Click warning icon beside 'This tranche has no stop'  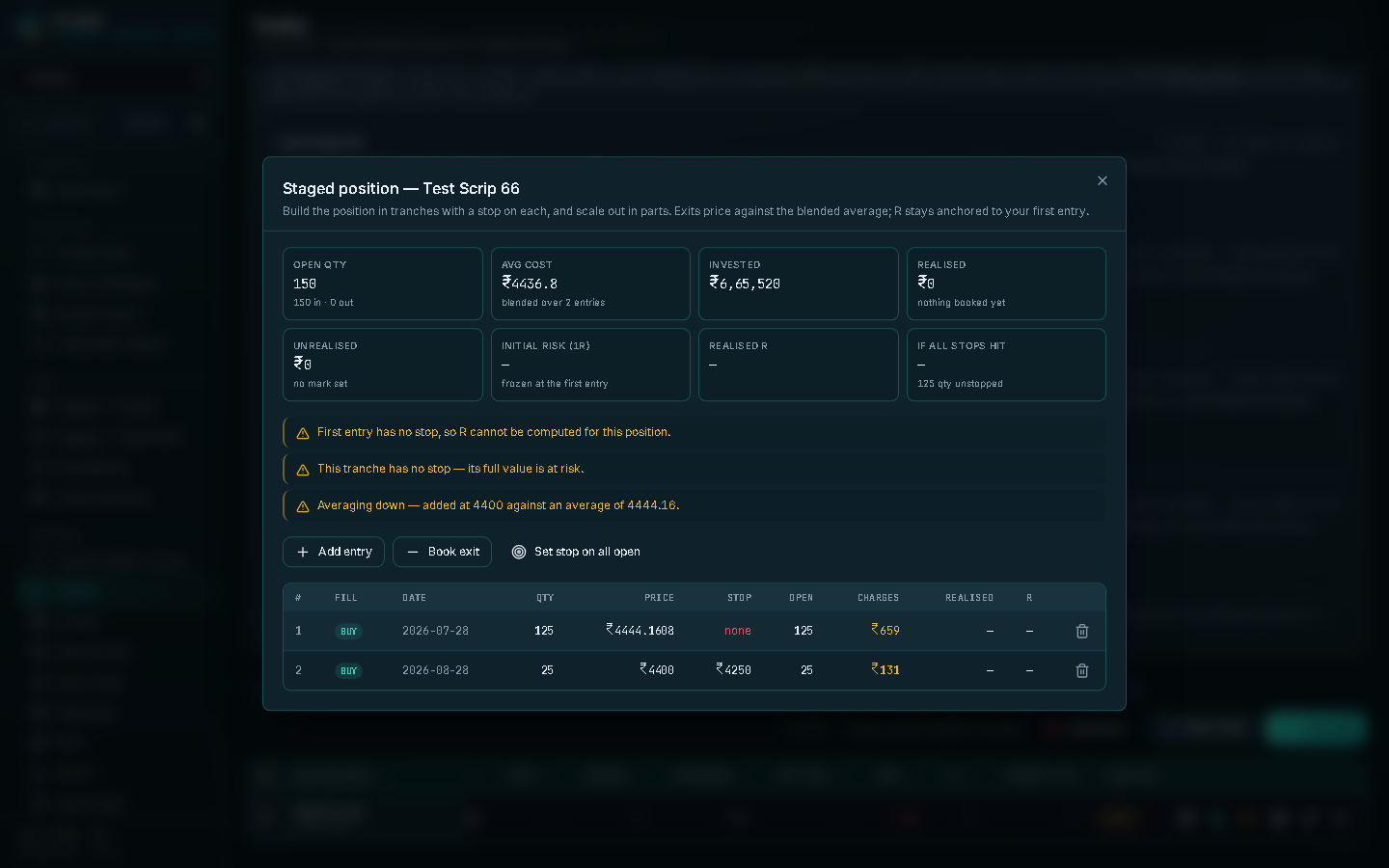[303, 470]
